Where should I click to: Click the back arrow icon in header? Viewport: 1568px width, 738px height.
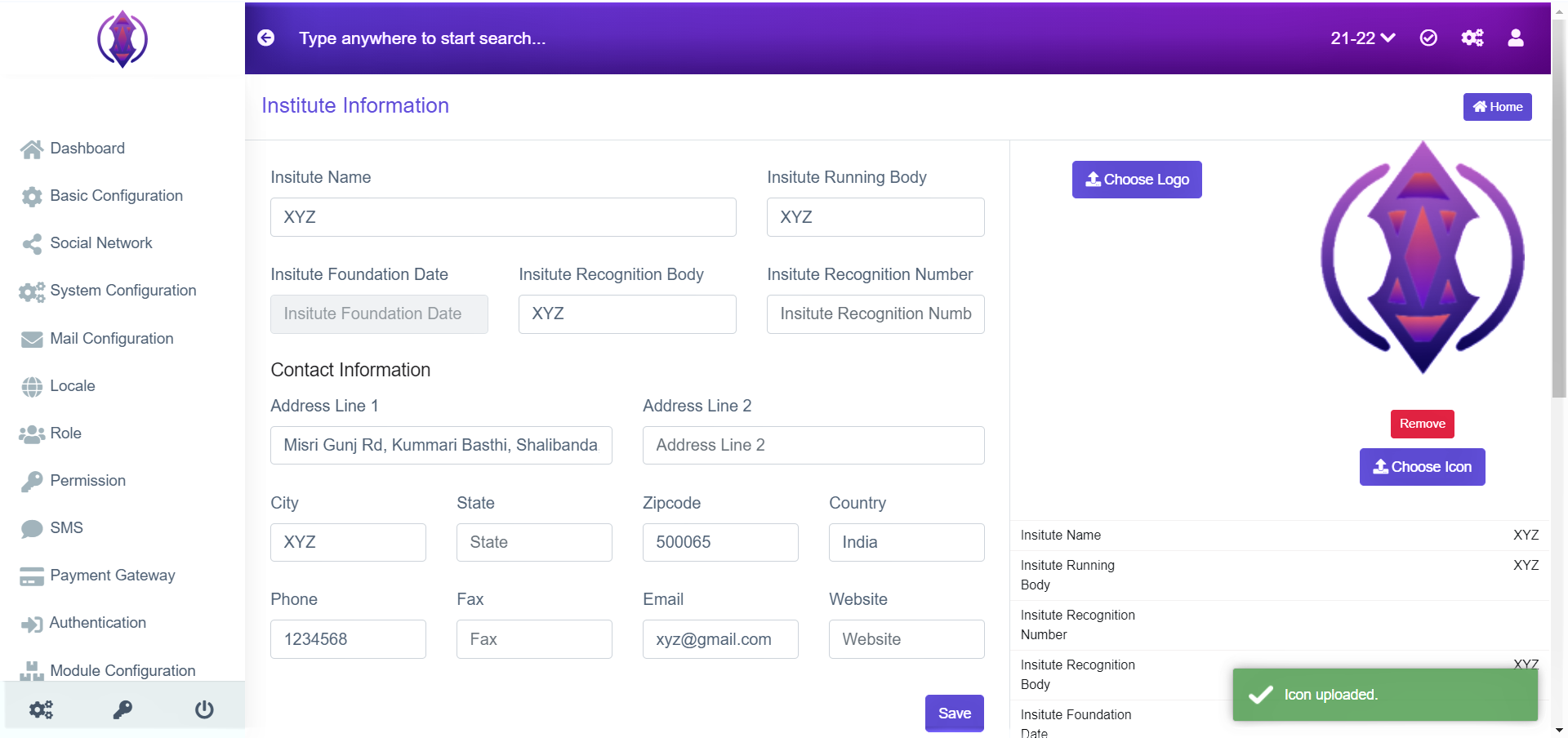pyautogui.click(x=266, y=38)
